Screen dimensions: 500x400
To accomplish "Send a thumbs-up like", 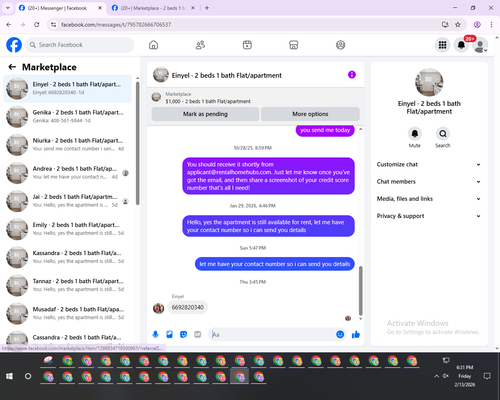I will (356, 334).
